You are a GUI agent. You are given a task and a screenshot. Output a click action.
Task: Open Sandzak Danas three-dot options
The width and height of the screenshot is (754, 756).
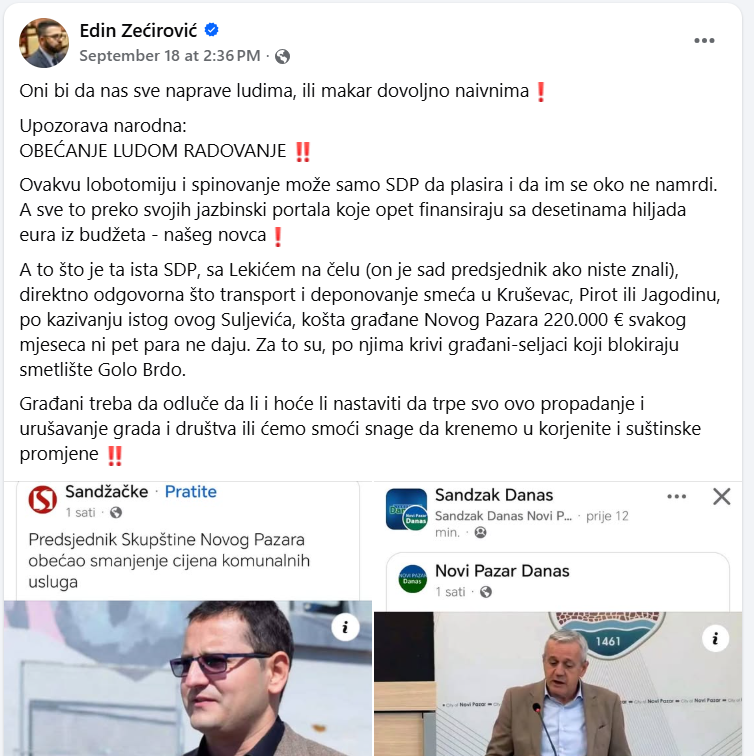click(x=676, y=497)
